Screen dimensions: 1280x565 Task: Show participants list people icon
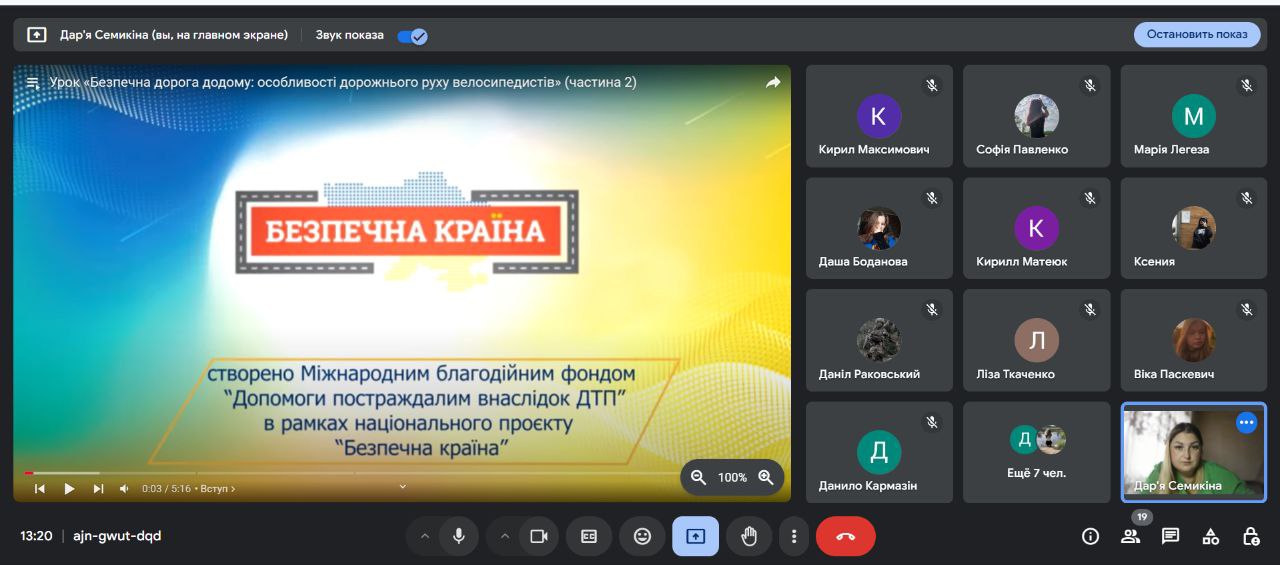1130,537
